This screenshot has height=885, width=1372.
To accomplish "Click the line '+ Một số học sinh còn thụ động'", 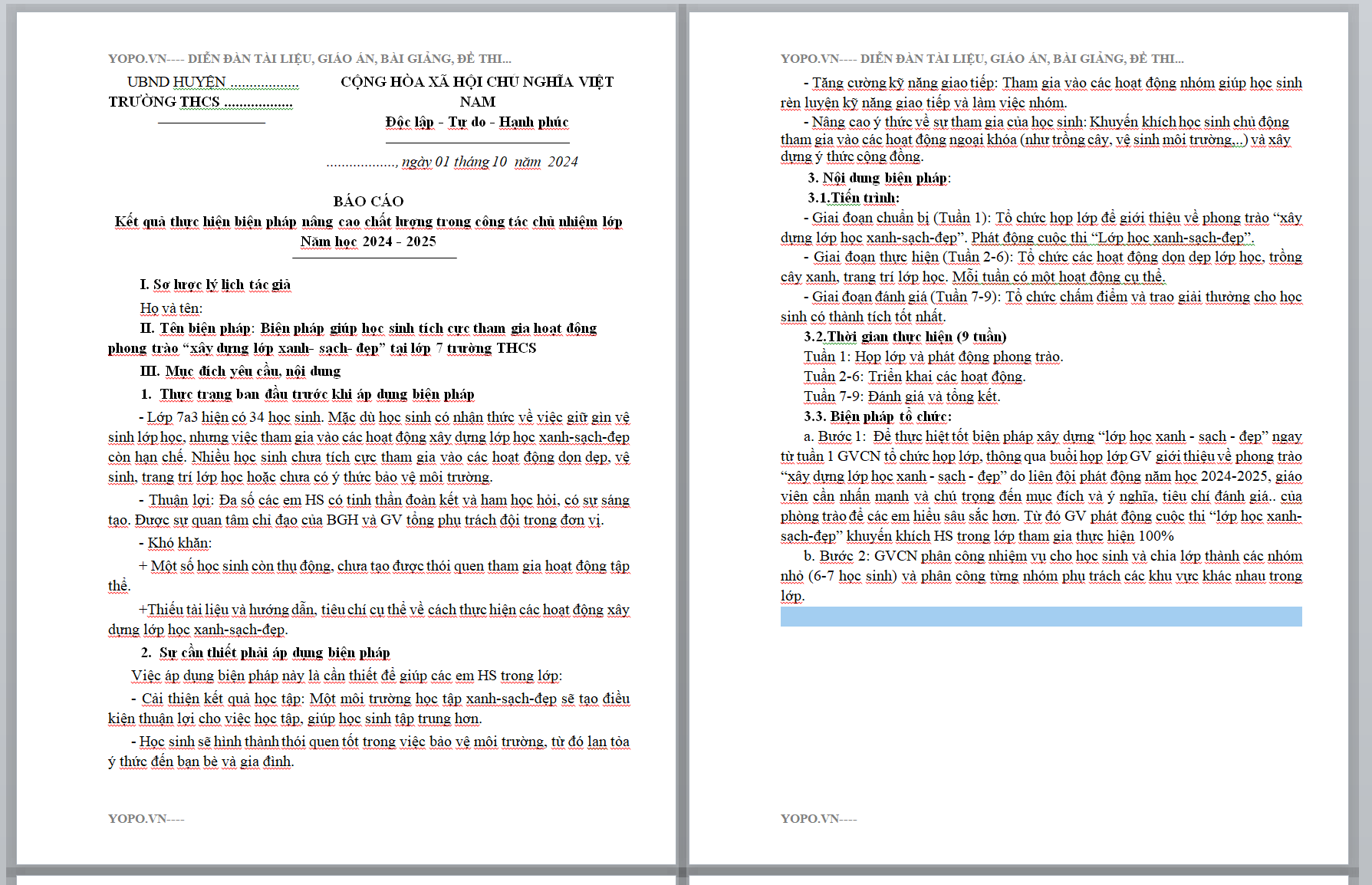I will click(384, 566).
